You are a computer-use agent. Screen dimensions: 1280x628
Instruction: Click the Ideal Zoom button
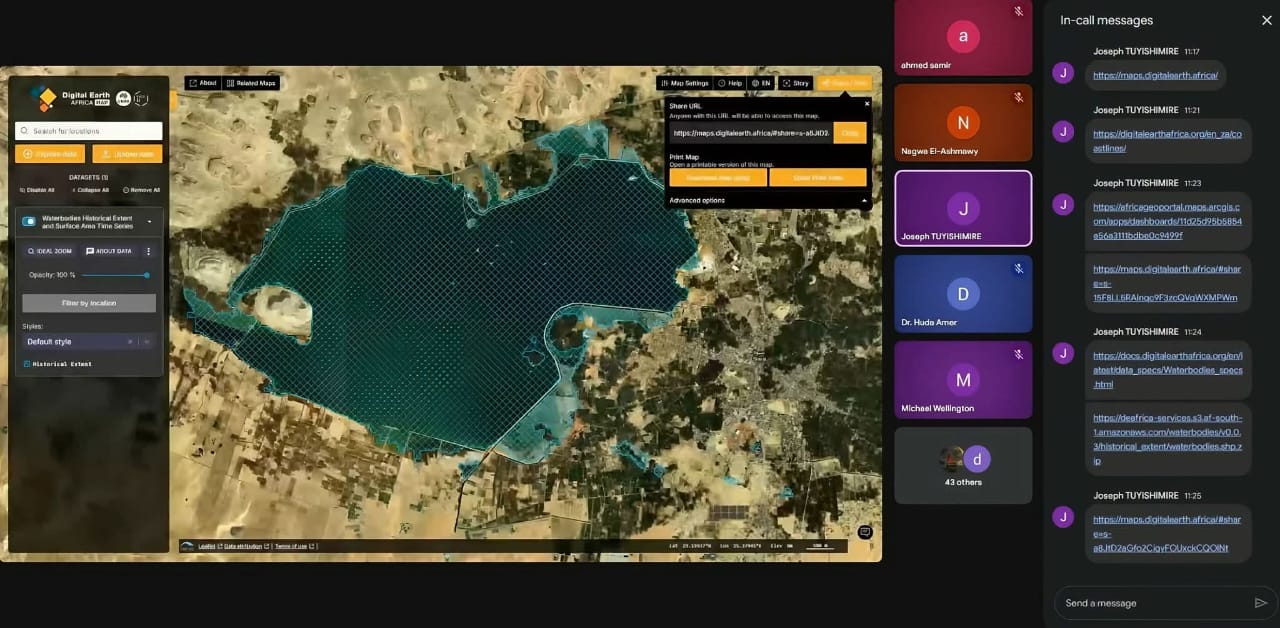pos(50,251)
